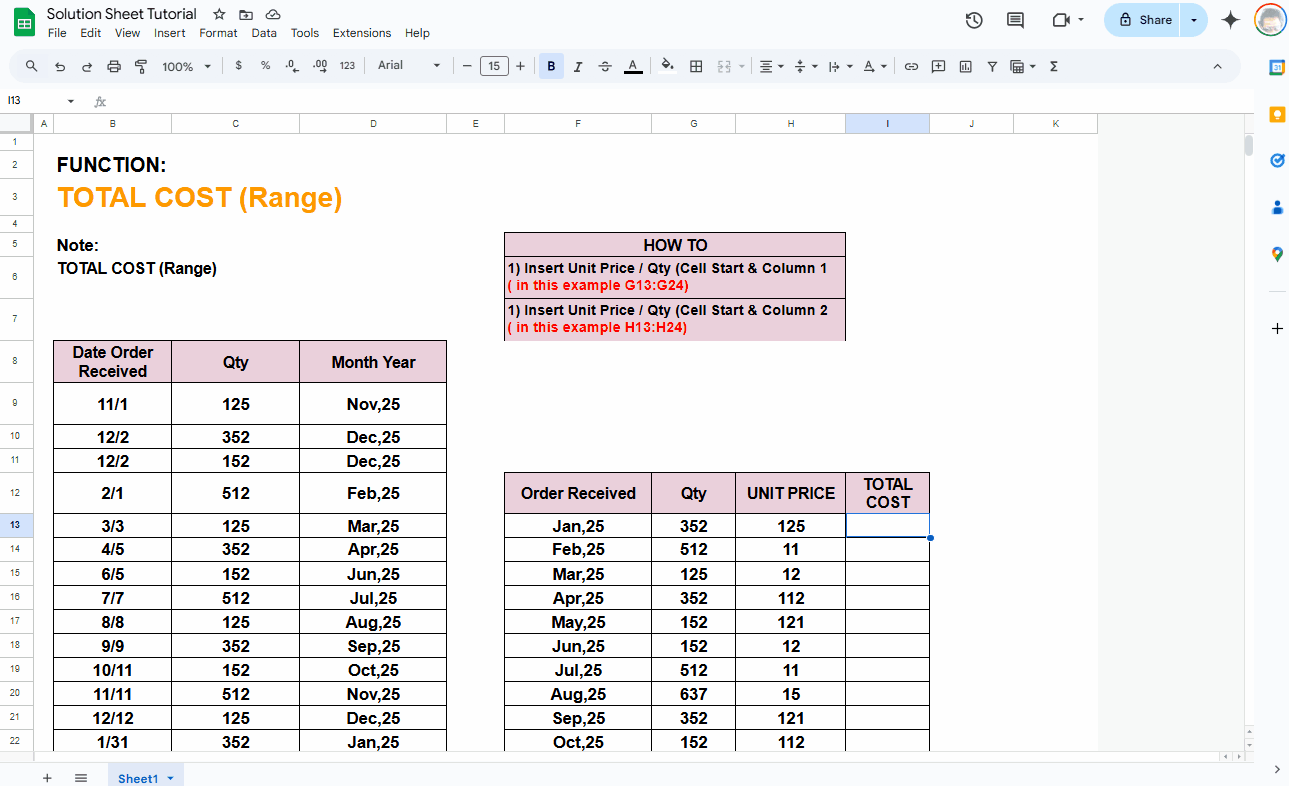Insert a function with sigma icon
Image resolution: width=1289 pixels, height=786 pixels.
(1053, 66)
